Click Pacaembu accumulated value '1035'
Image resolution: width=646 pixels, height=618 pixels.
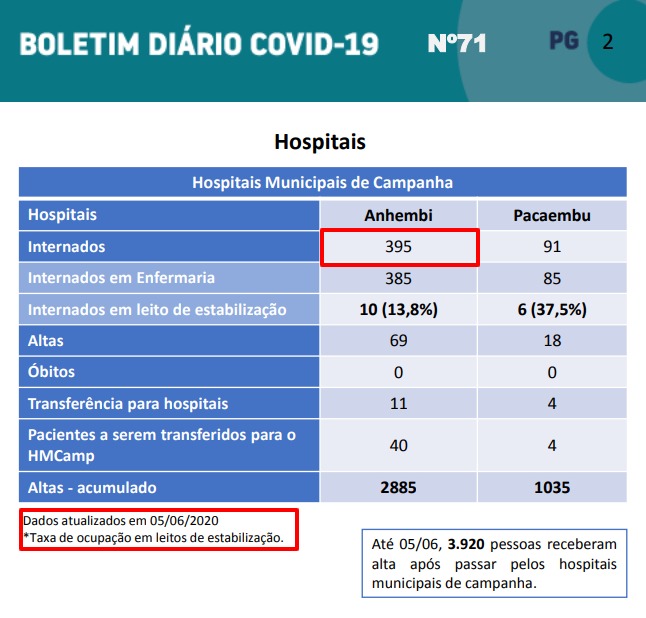552,488
